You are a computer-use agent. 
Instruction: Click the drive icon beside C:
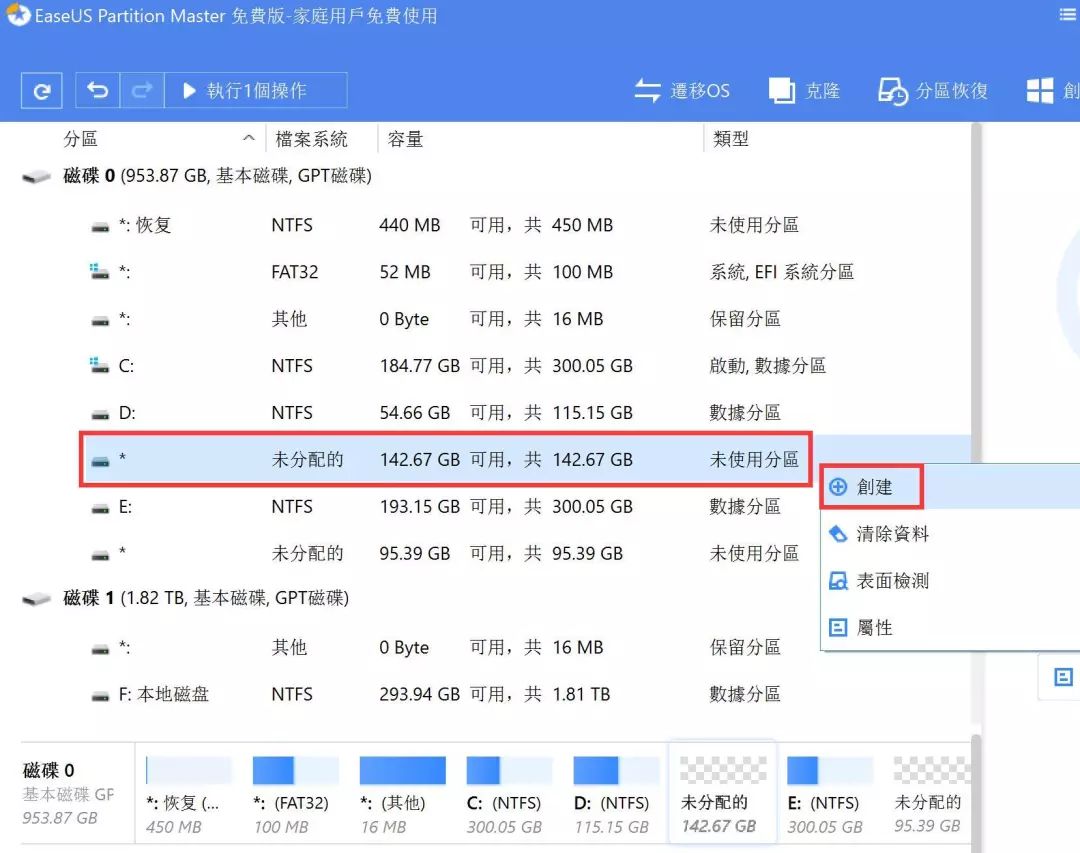pos(100,366)
